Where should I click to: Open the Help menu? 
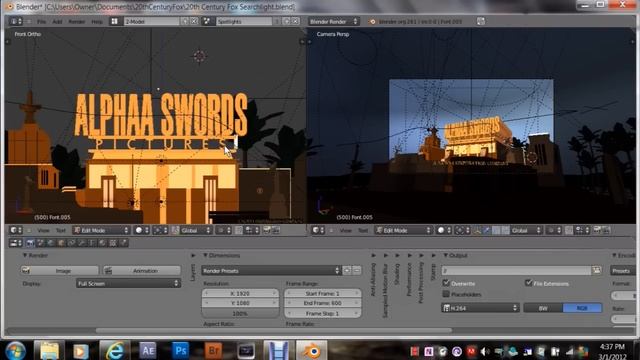[97, 21]
